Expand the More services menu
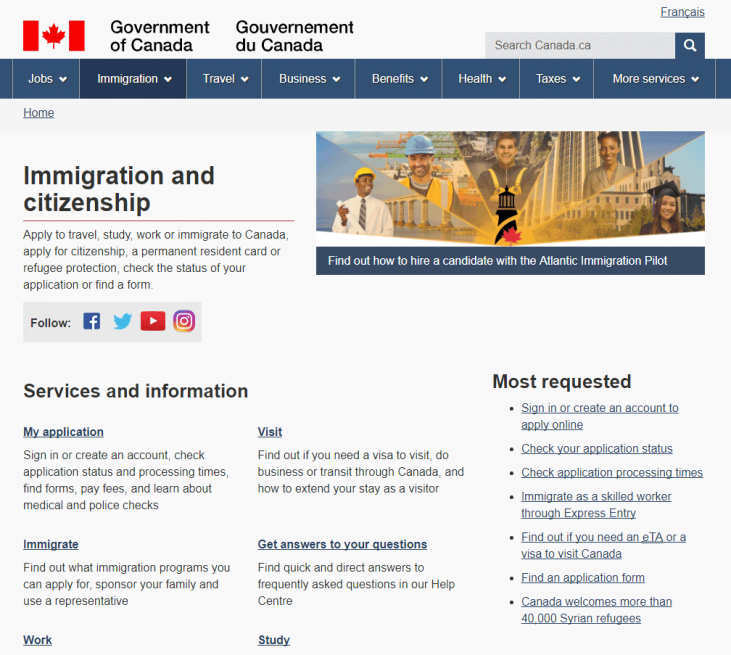This screenshot has width=731, height=655. click(655, 79)
